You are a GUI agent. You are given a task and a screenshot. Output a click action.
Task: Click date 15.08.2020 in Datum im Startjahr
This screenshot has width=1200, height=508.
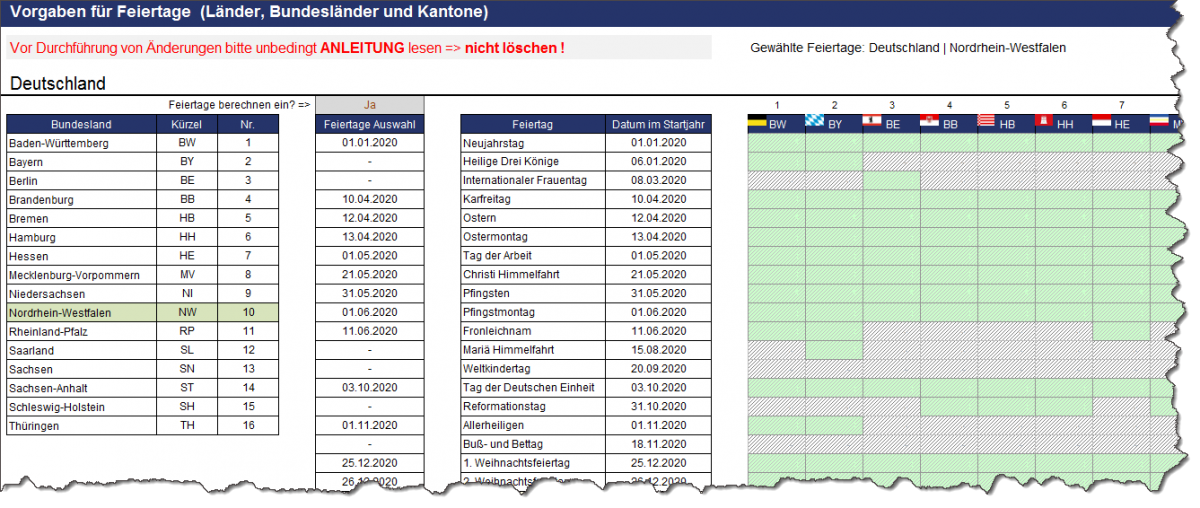pyautogui.click(x=657, y=351)
